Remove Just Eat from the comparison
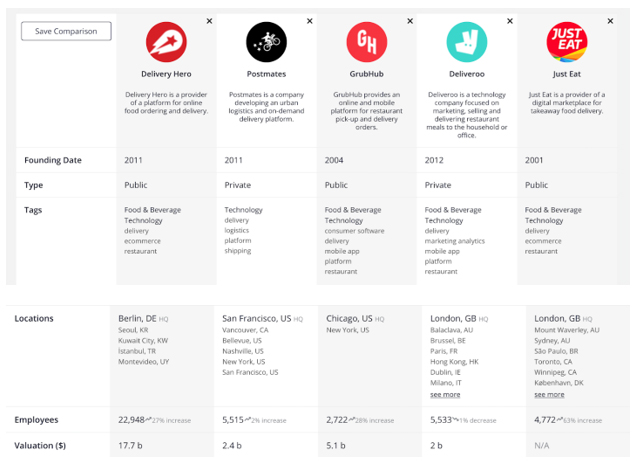Screen dimensions: 636x461 click(x=609, y=21)
